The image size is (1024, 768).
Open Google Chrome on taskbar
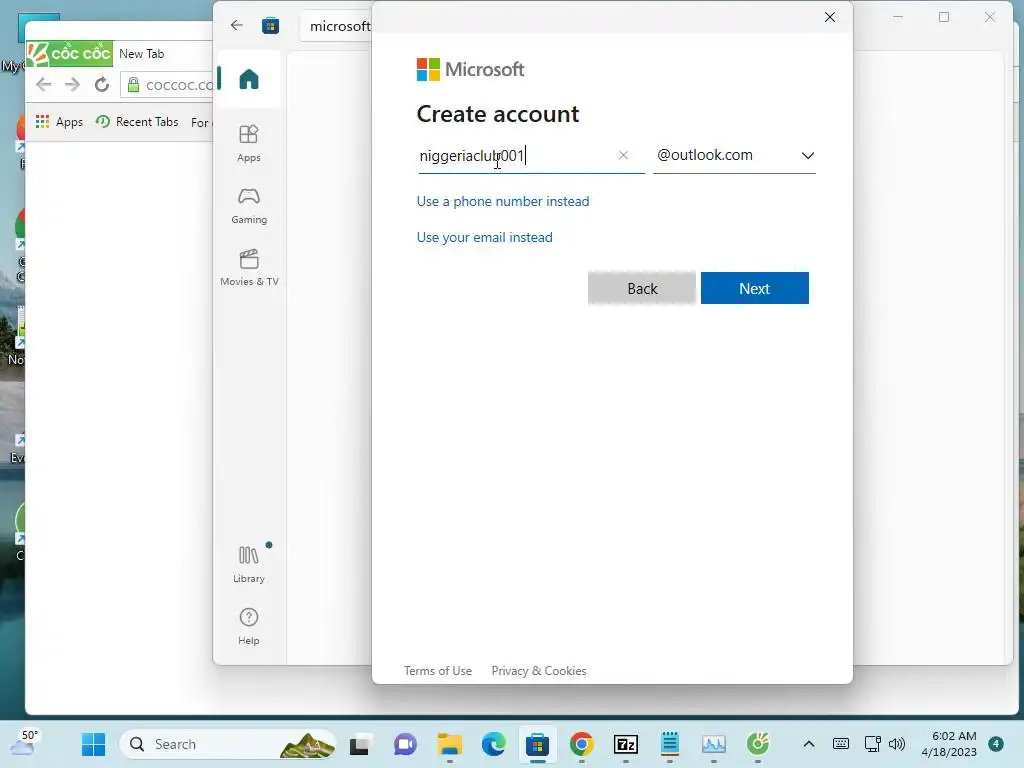pos(581,744)
